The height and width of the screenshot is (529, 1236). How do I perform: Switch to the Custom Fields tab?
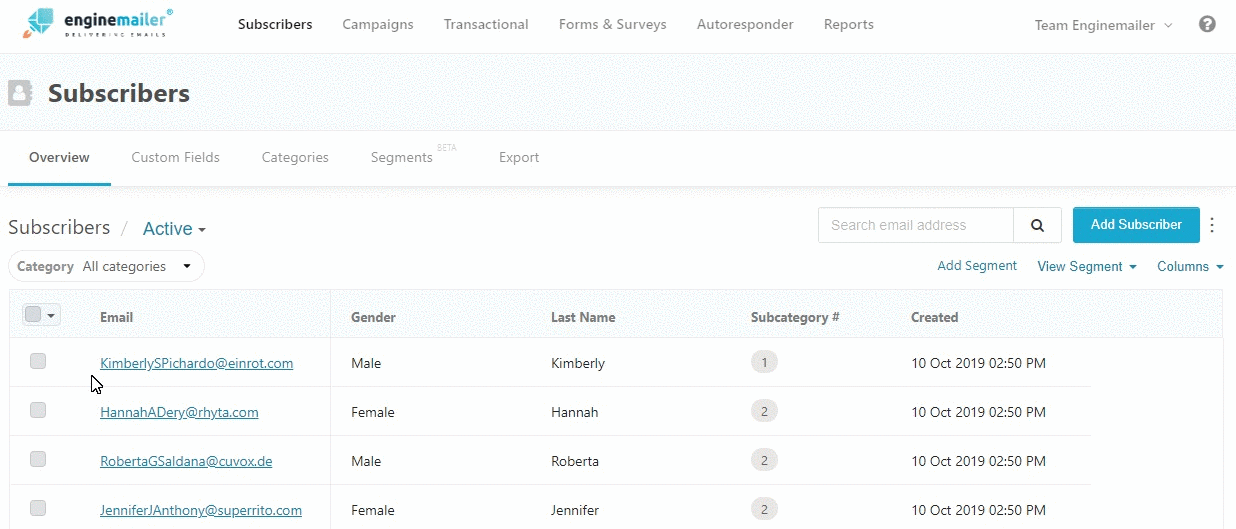pyautogui.click(x=175, y=157)
